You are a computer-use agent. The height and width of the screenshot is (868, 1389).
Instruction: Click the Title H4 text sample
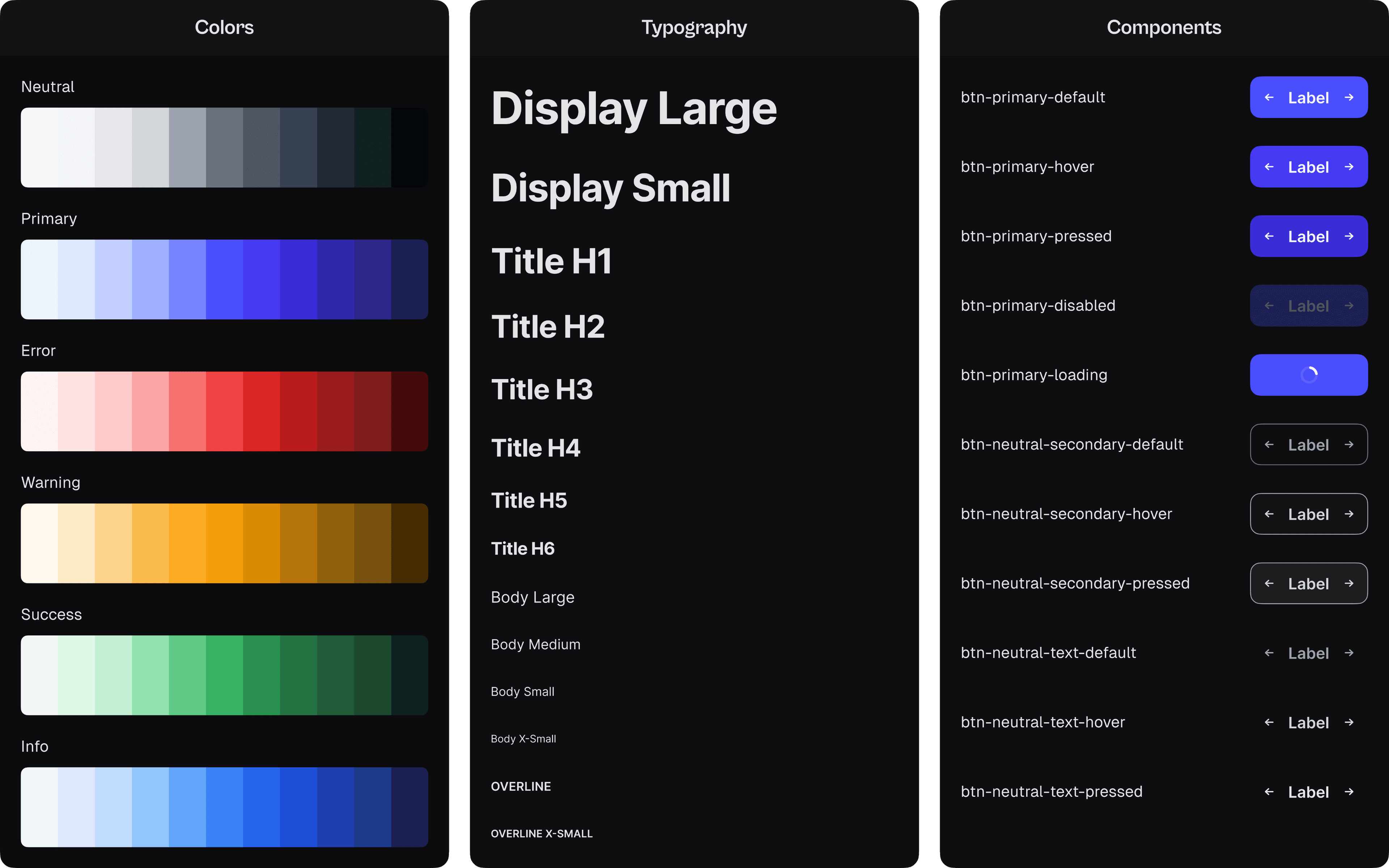tap(535, 448)
